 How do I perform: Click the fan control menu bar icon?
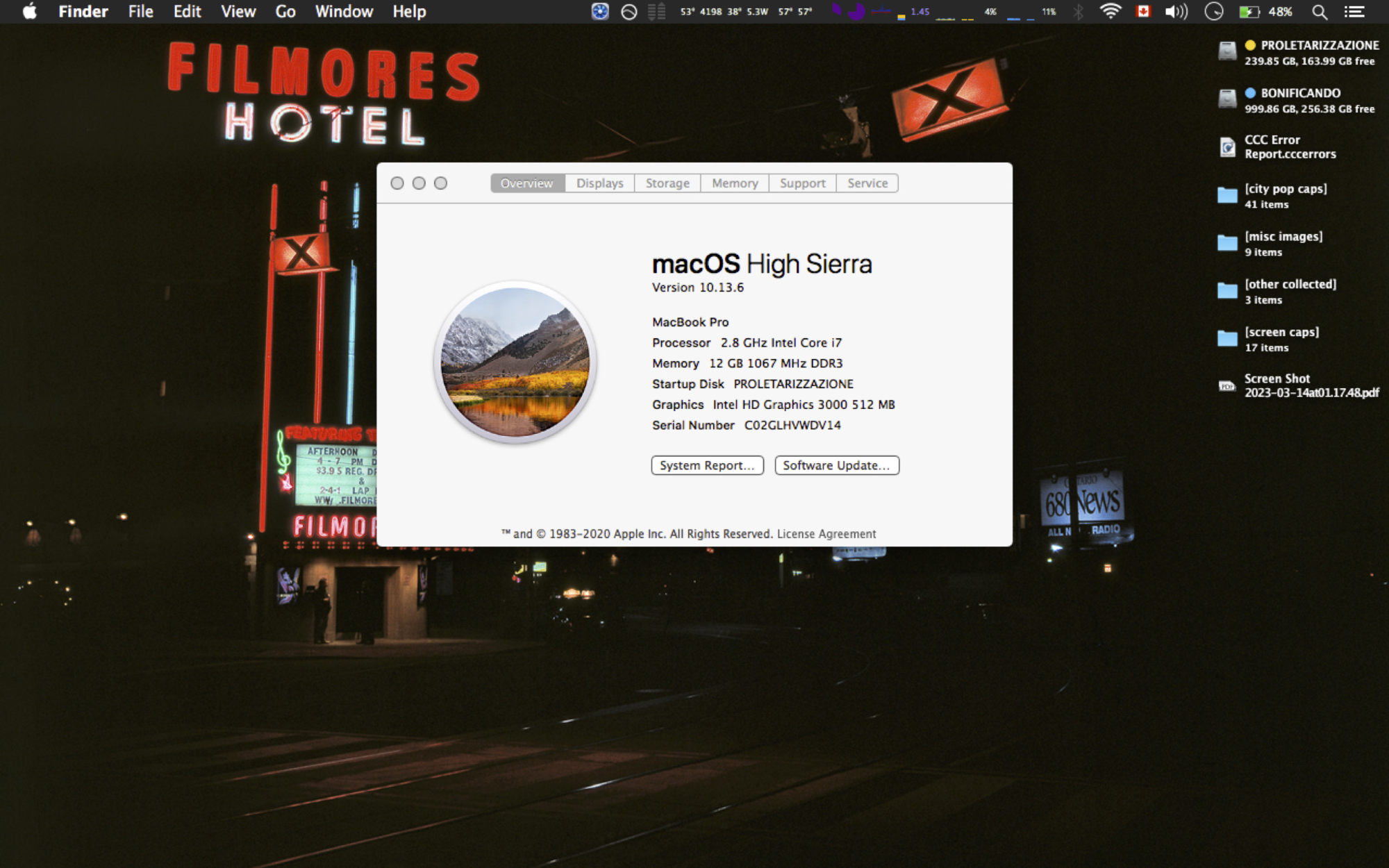pyautogui.click(x=600, y=11)
